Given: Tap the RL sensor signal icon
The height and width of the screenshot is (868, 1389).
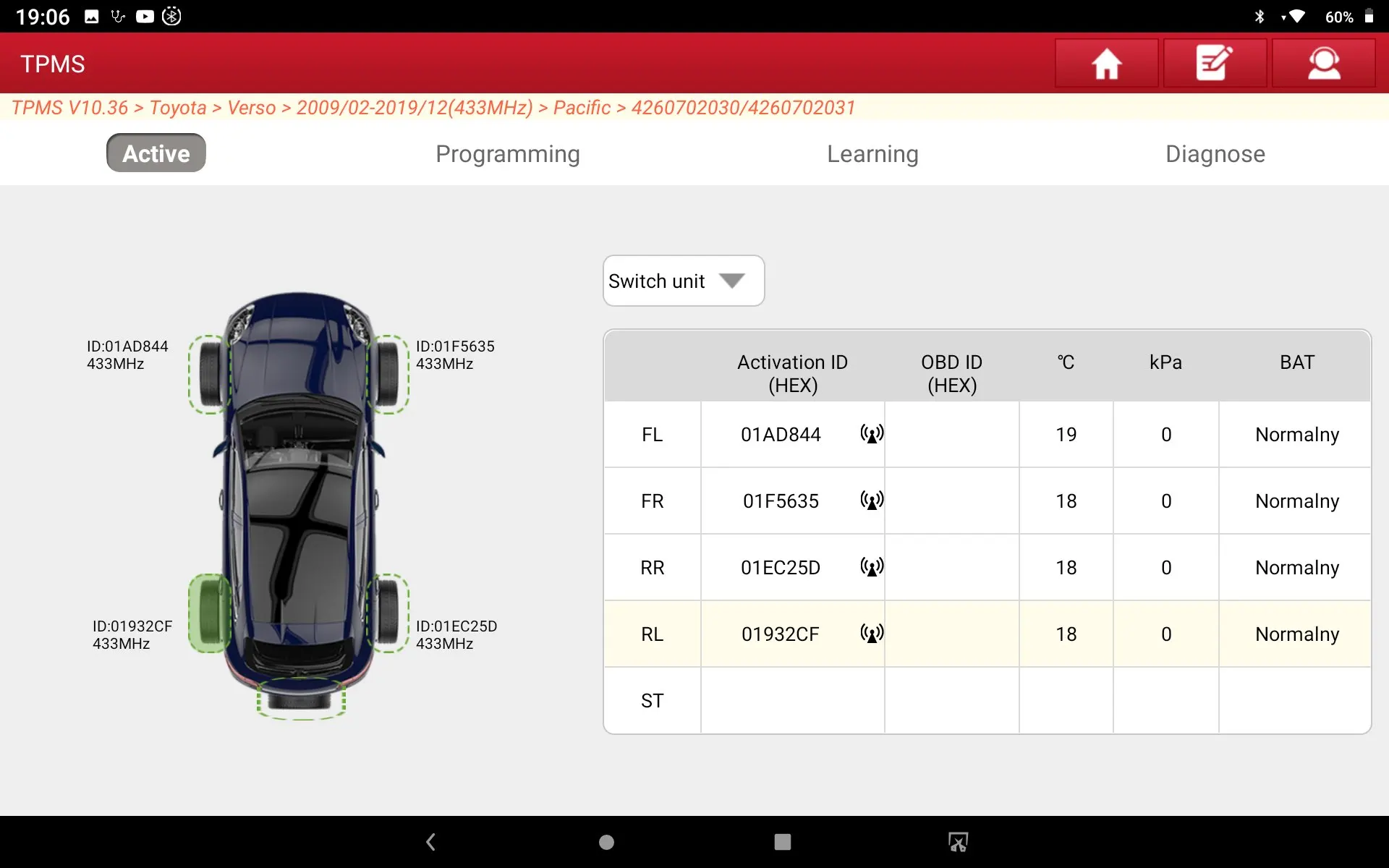Looking at the screenshot, I should point(872,634).
